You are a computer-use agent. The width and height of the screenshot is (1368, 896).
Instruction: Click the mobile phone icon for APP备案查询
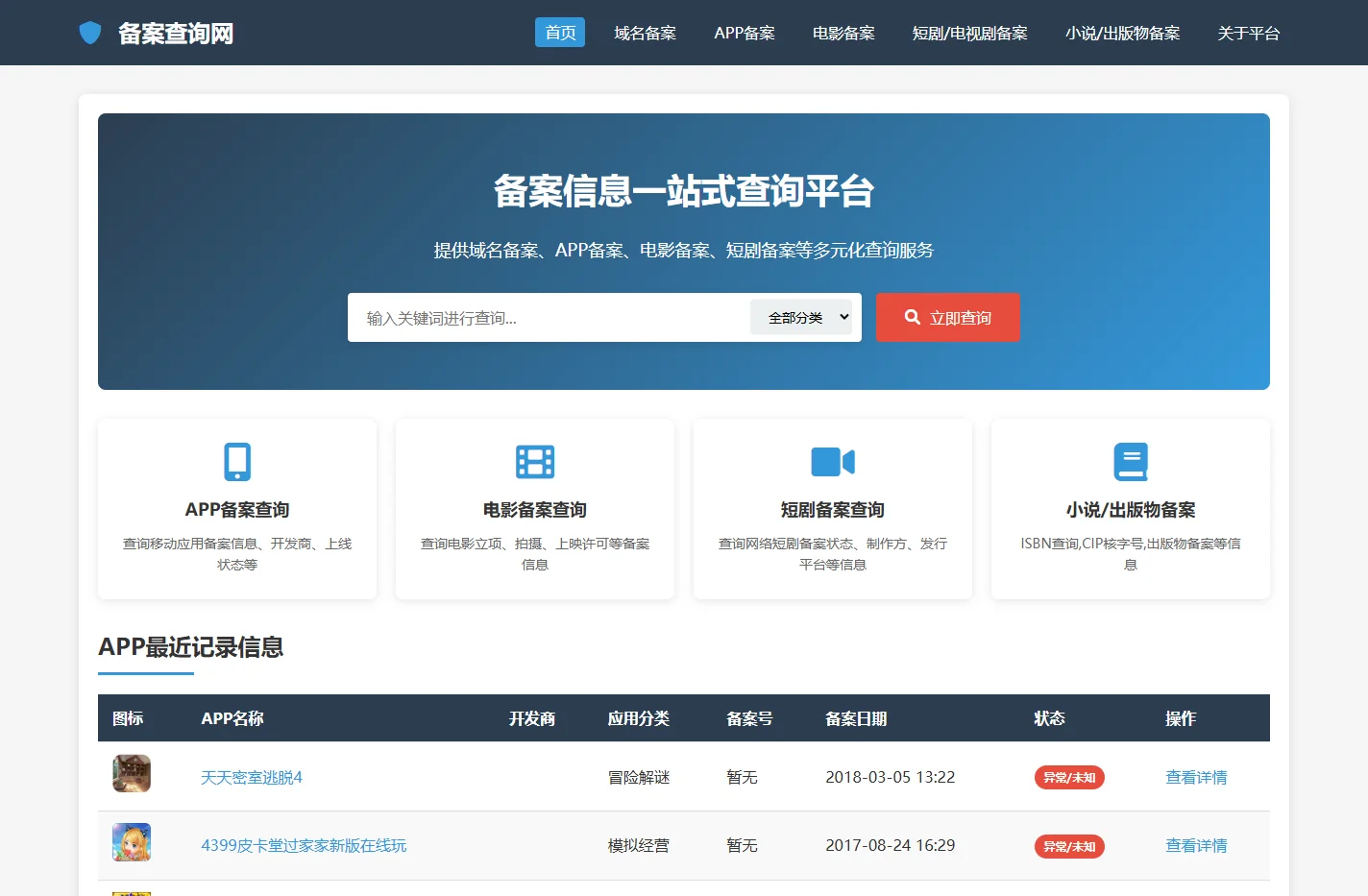coord(237,462)
